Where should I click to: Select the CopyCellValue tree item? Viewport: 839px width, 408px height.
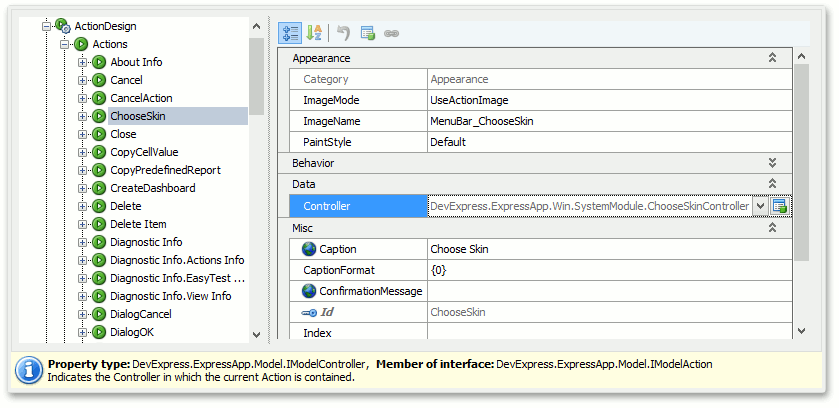[144, 152]
